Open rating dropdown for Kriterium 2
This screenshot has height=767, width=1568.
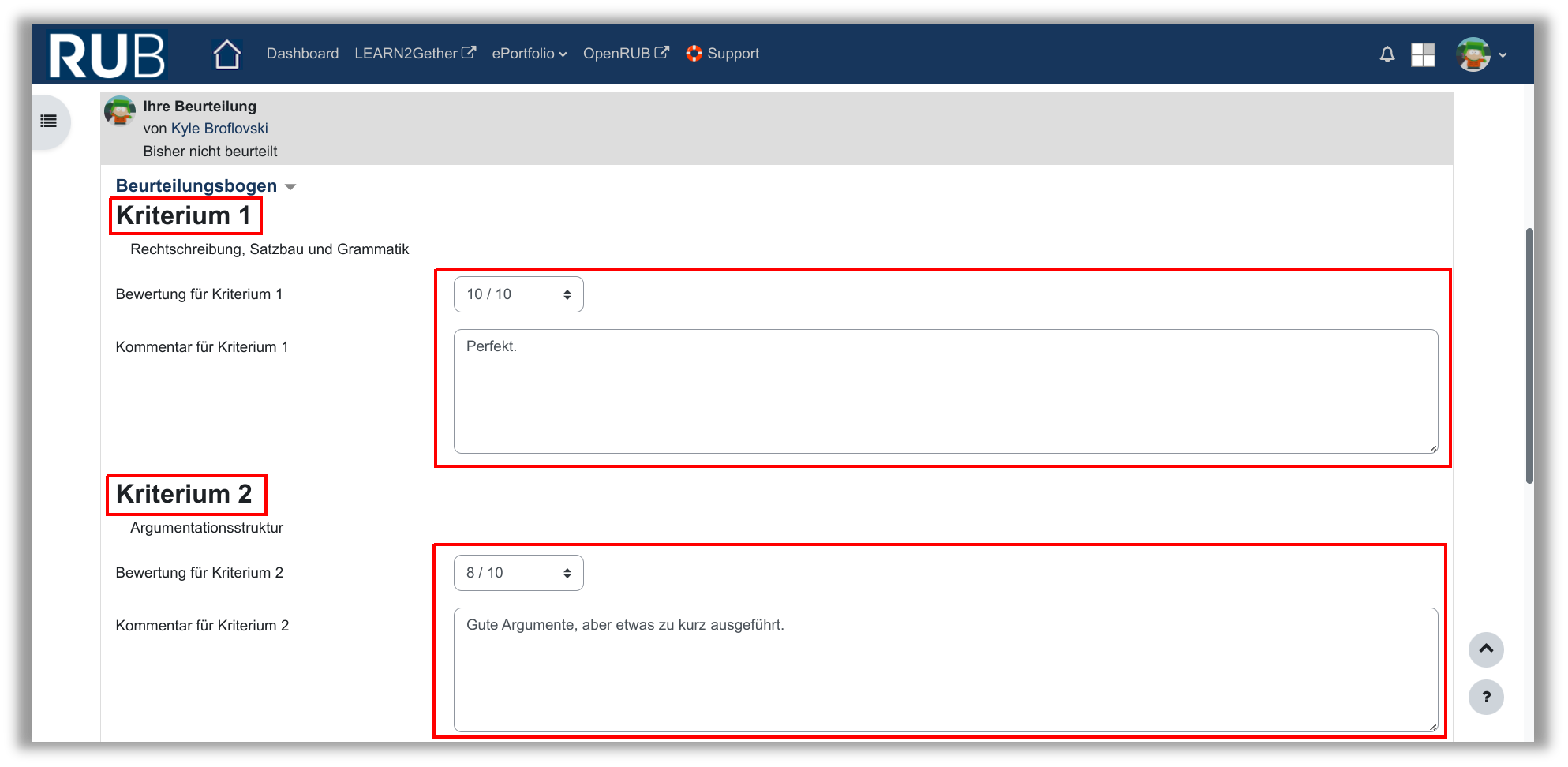coord(518,573)
